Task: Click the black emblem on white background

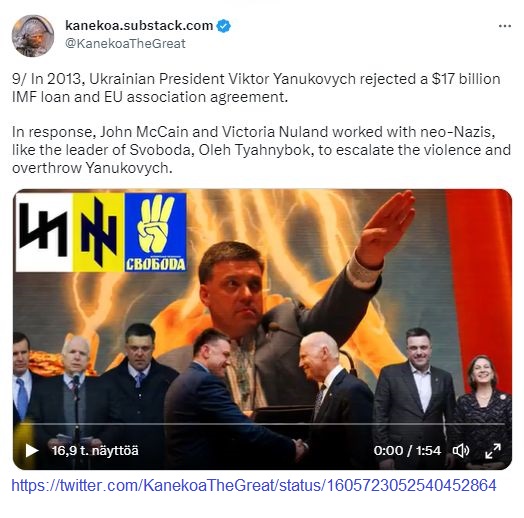Action: (x=44, y=233)
